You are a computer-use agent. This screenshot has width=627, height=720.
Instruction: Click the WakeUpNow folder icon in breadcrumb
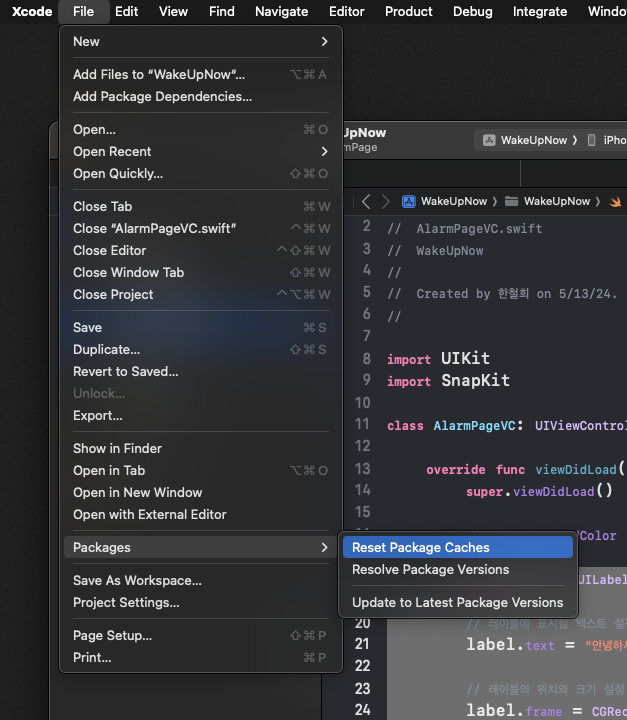[511, 202]
